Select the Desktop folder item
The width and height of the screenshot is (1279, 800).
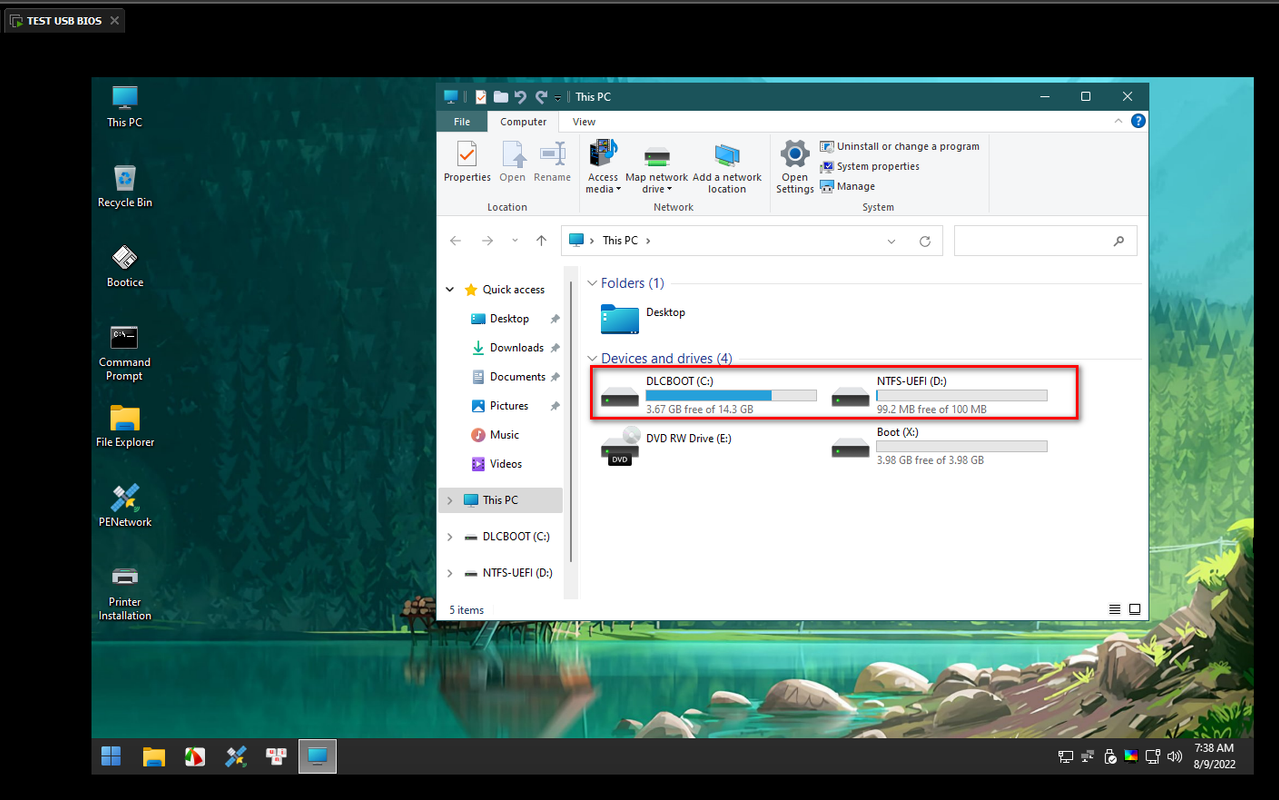tap(643, 319)
